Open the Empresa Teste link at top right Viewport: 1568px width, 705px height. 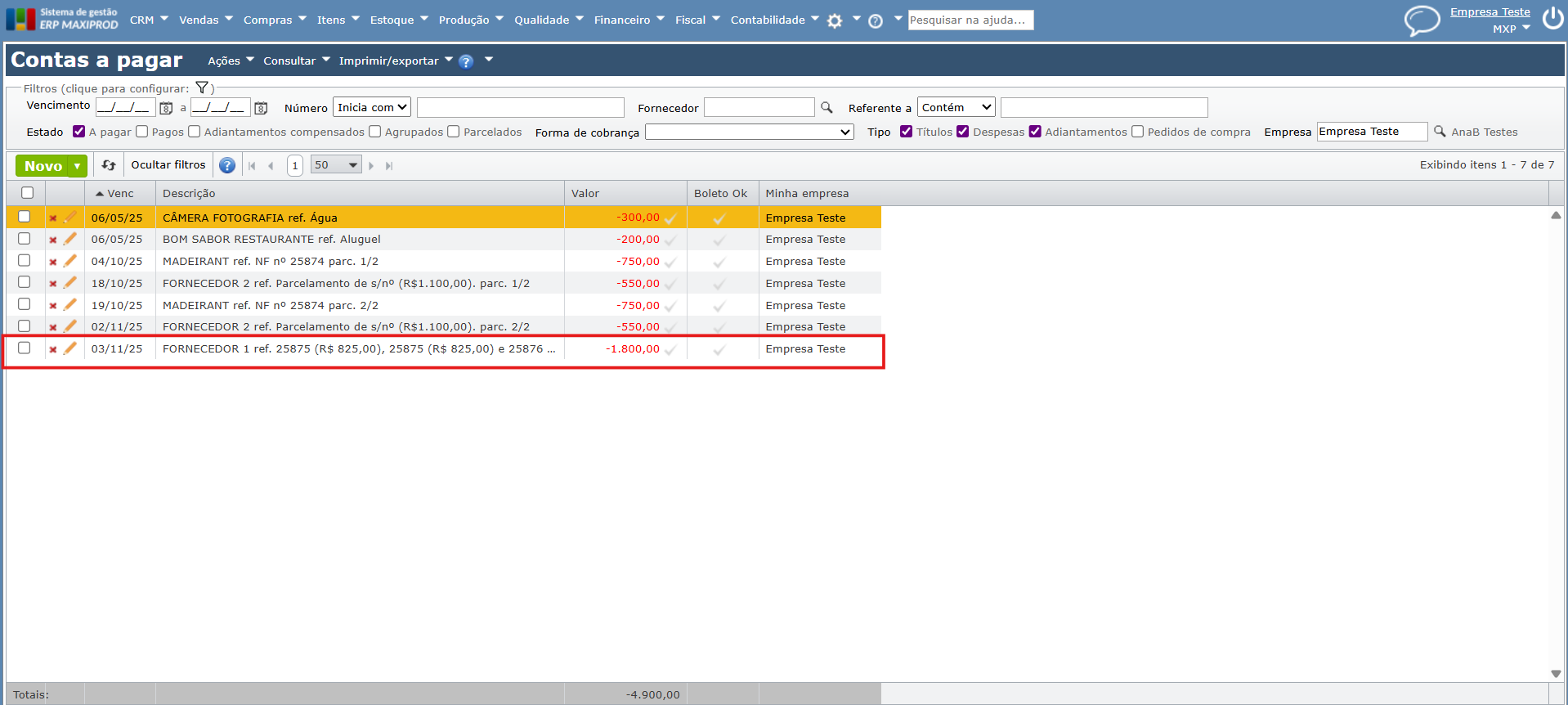(x=1490, y=11)
